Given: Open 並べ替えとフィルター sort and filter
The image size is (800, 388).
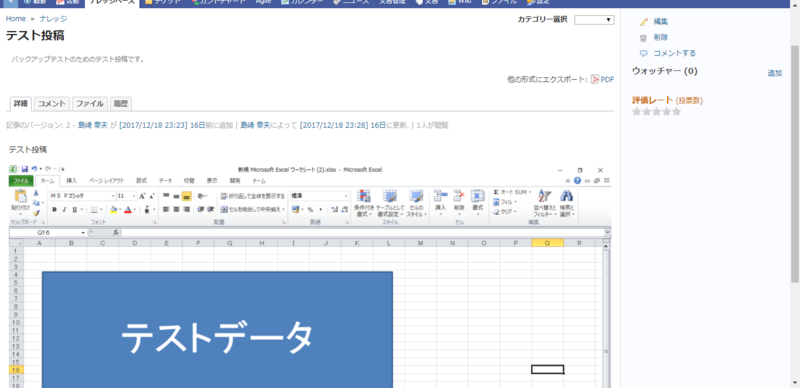Looking at the screenshot, I should [545, 203].
